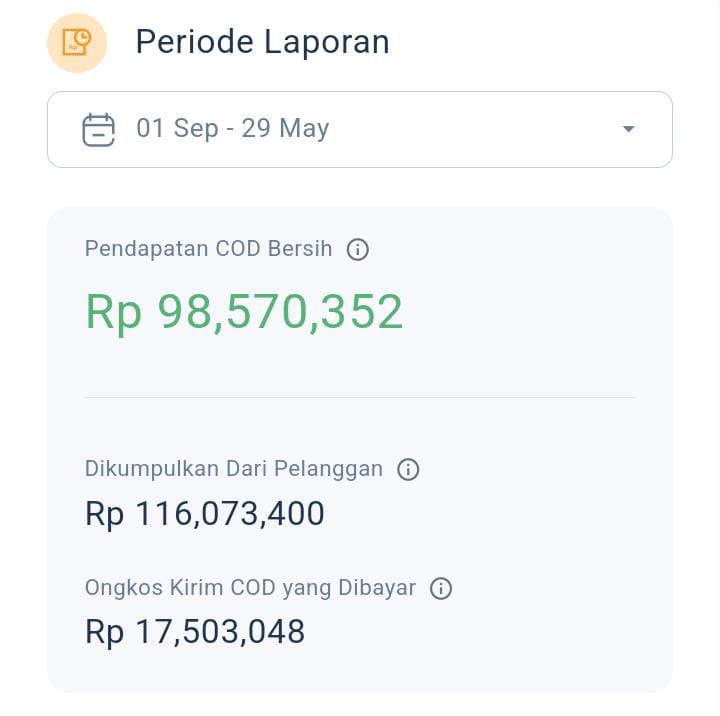Image resolution: width=720 pixels, height=716 pixels.
Task: Click the 01 Sep - 29 May date text
Action: point(232,128)
